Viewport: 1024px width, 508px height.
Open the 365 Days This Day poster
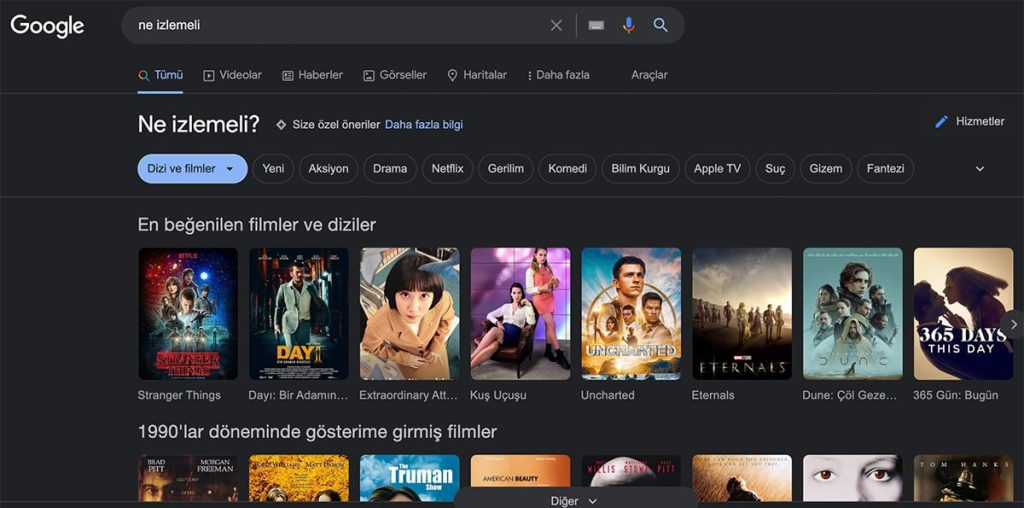tap(963, 313)
